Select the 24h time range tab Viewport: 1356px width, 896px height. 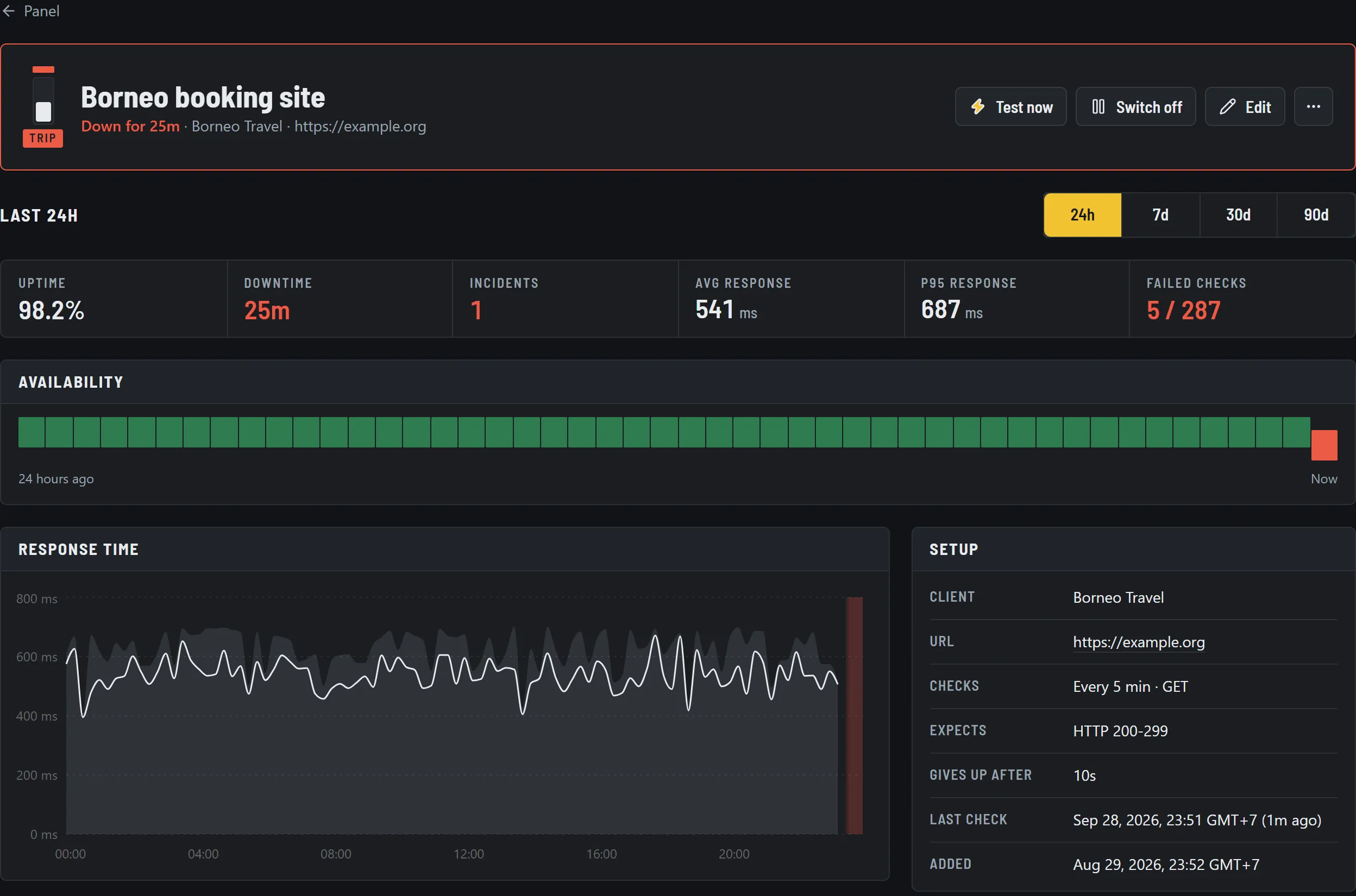click(1082, 215)
